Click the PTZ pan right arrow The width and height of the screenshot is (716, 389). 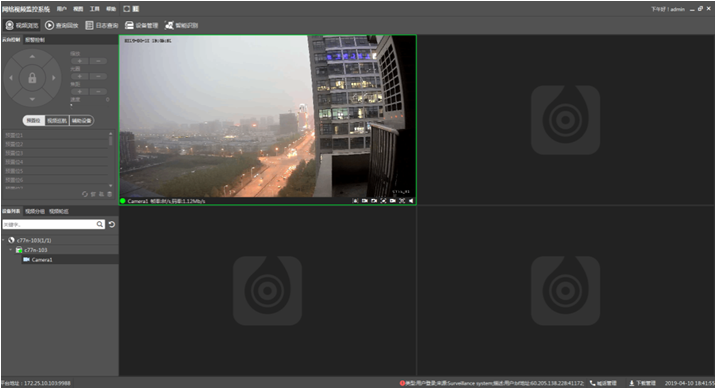[x=53, y=78]
